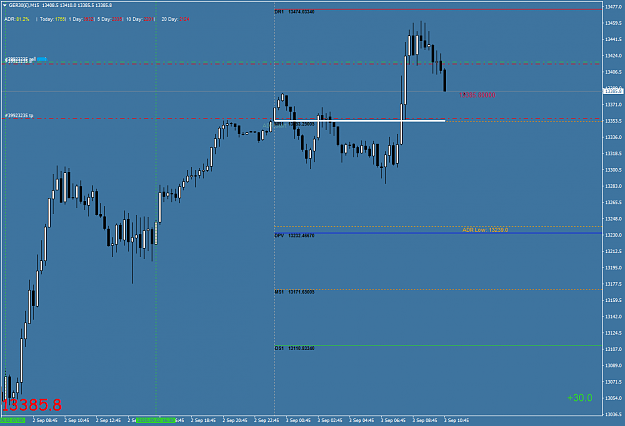
Task: Select the thick white horizontal line
Action: (x=360, y=121)
